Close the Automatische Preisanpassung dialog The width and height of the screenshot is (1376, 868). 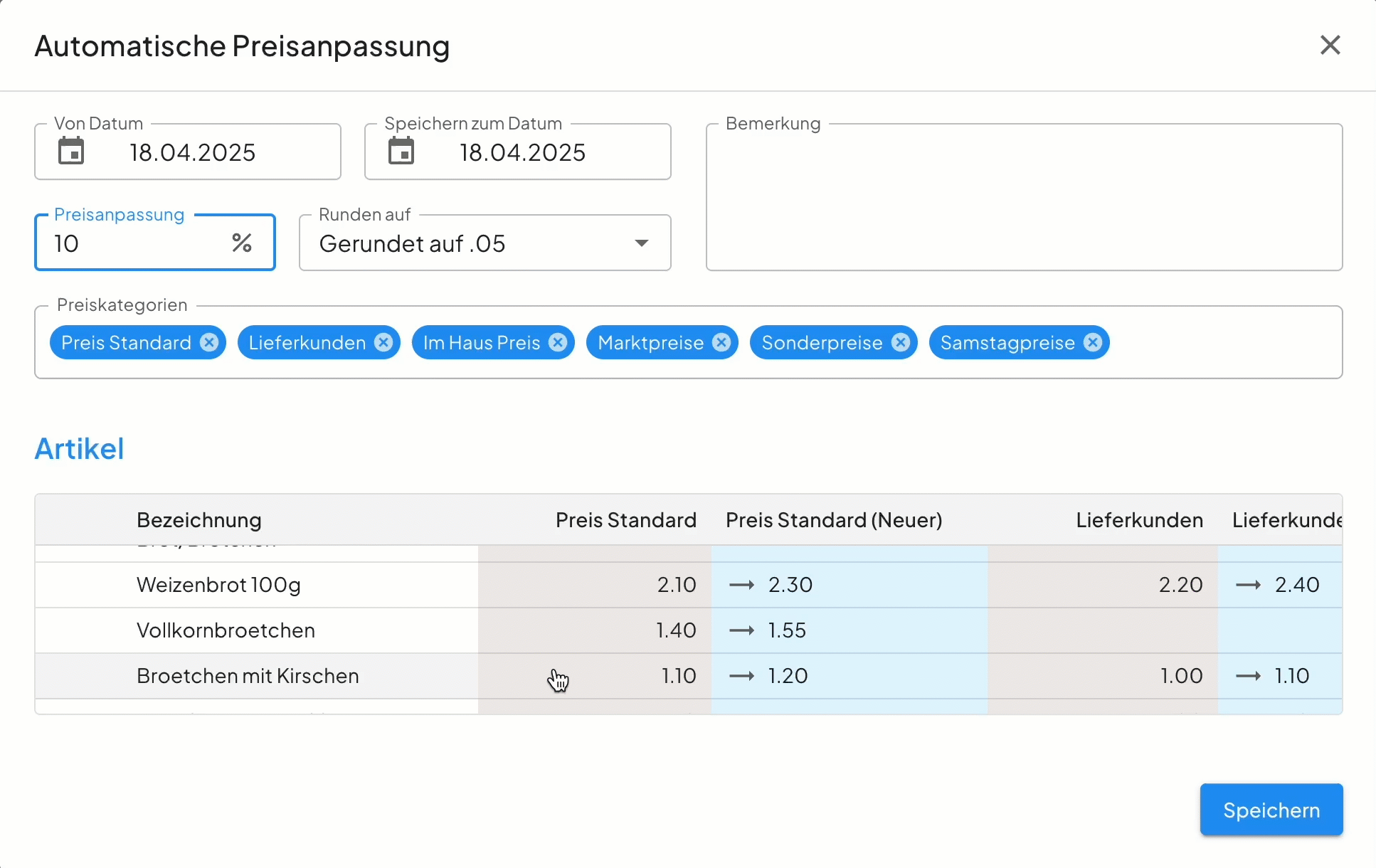1330,44
